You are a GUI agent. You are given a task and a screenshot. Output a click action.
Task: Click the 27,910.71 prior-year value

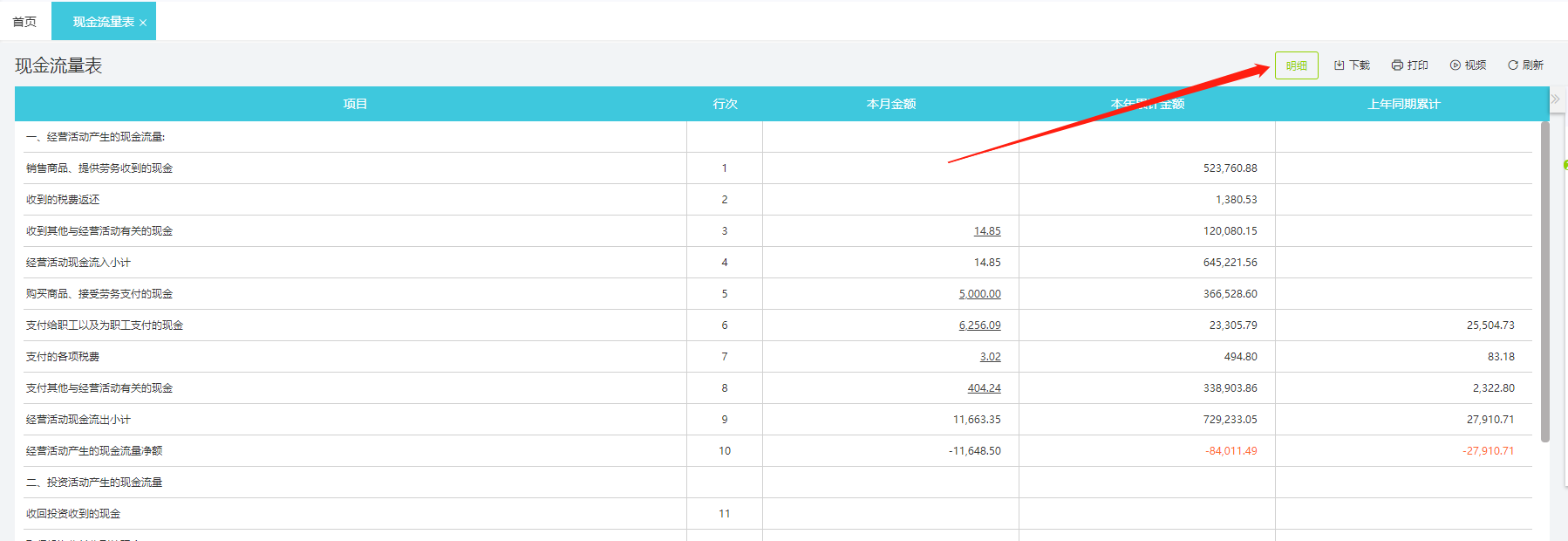pyautogui.click(x=1490, y=420)
